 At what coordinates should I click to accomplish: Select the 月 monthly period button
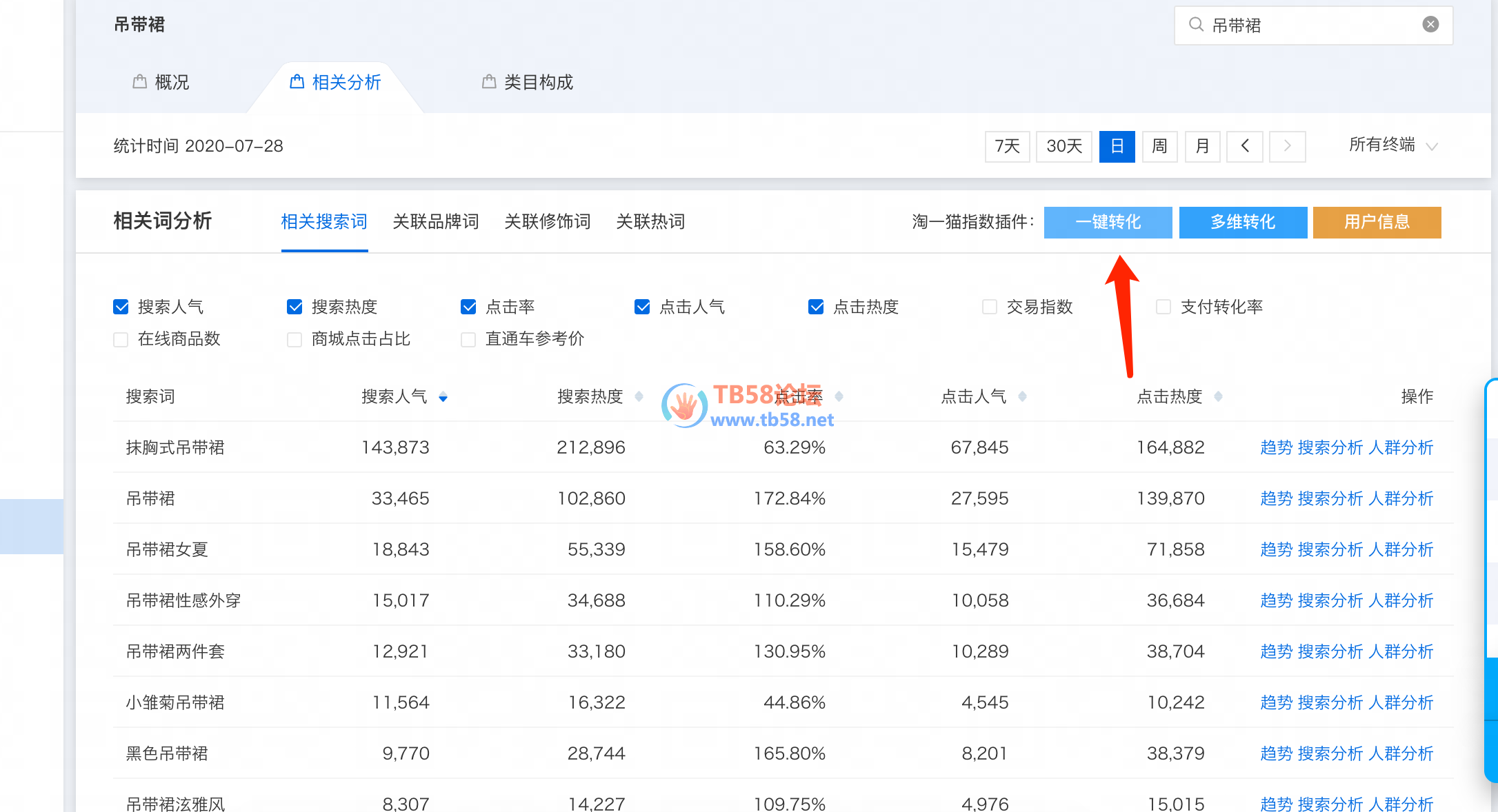point(1203,146)
